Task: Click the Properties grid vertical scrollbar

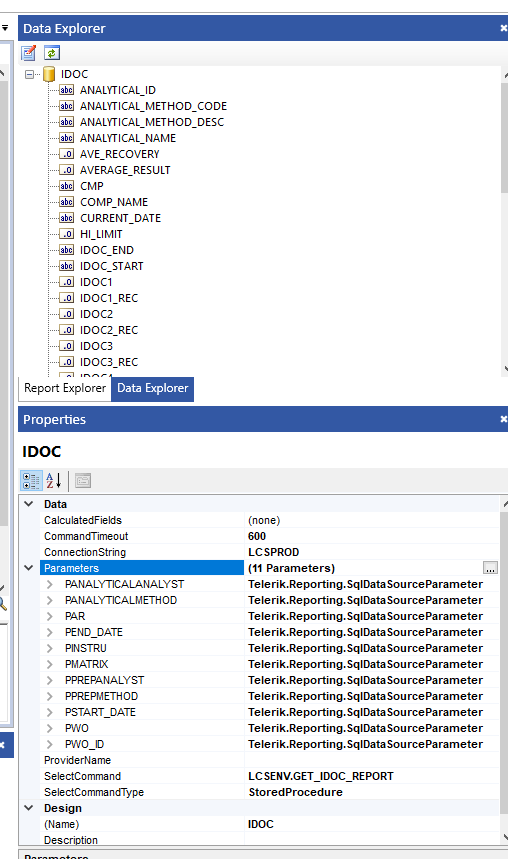Action: coord(504,663)
